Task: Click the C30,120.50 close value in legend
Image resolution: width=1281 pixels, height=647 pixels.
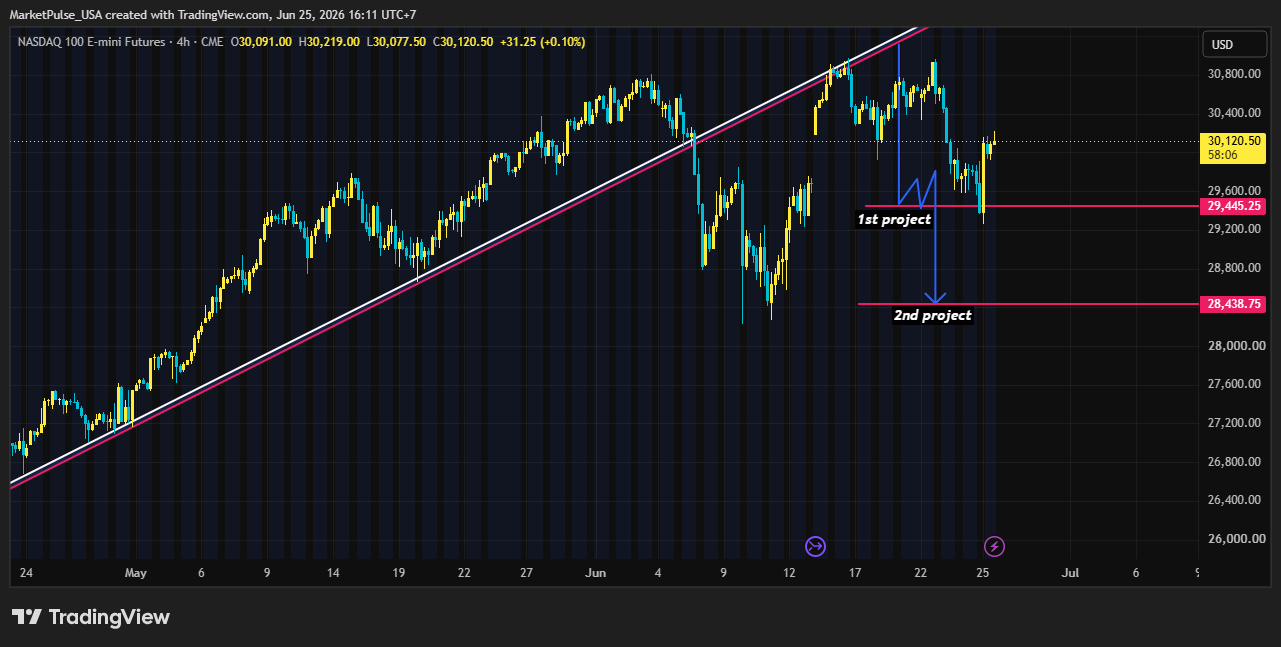Action: pos(463,42)
